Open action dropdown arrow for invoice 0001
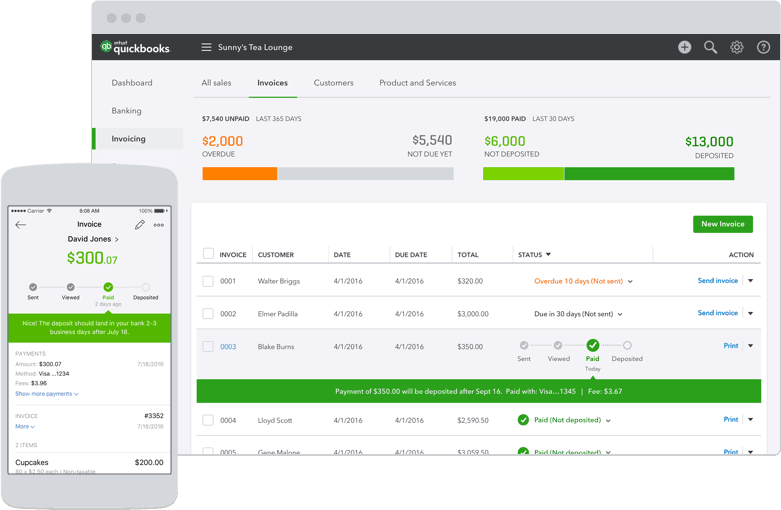 [751, 280]
